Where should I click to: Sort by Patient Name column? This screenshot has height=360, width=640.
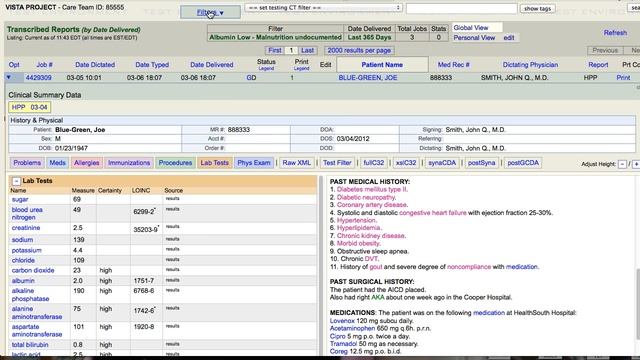click(382, 64)
